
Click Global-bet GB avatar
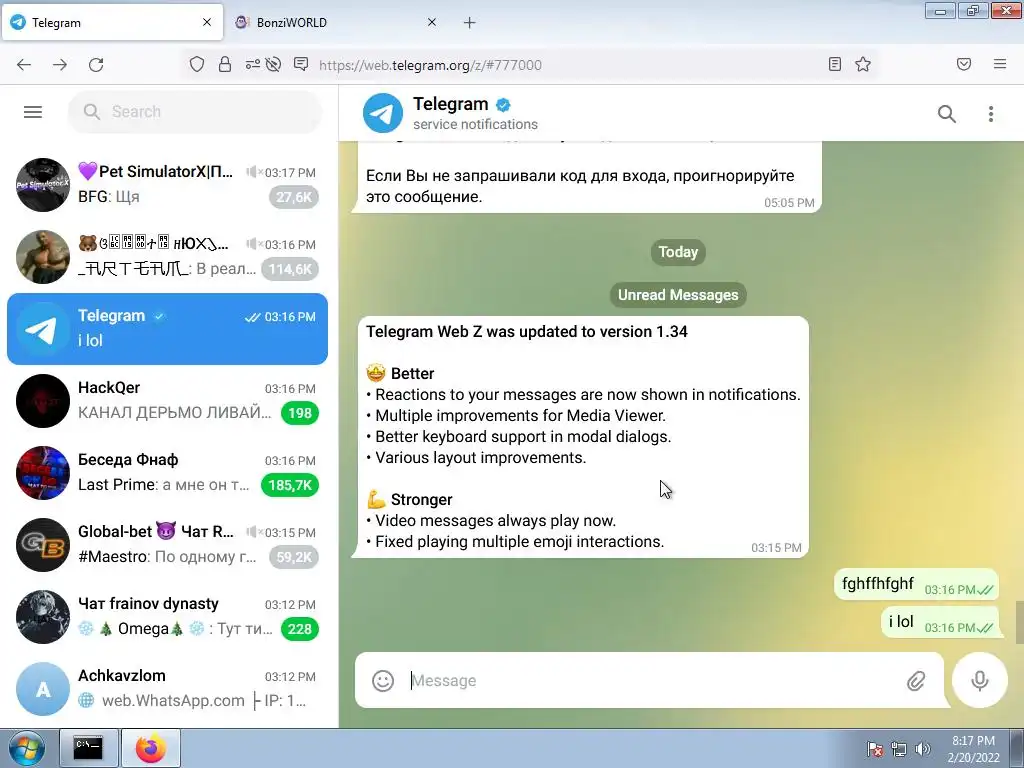pos(43,545)
